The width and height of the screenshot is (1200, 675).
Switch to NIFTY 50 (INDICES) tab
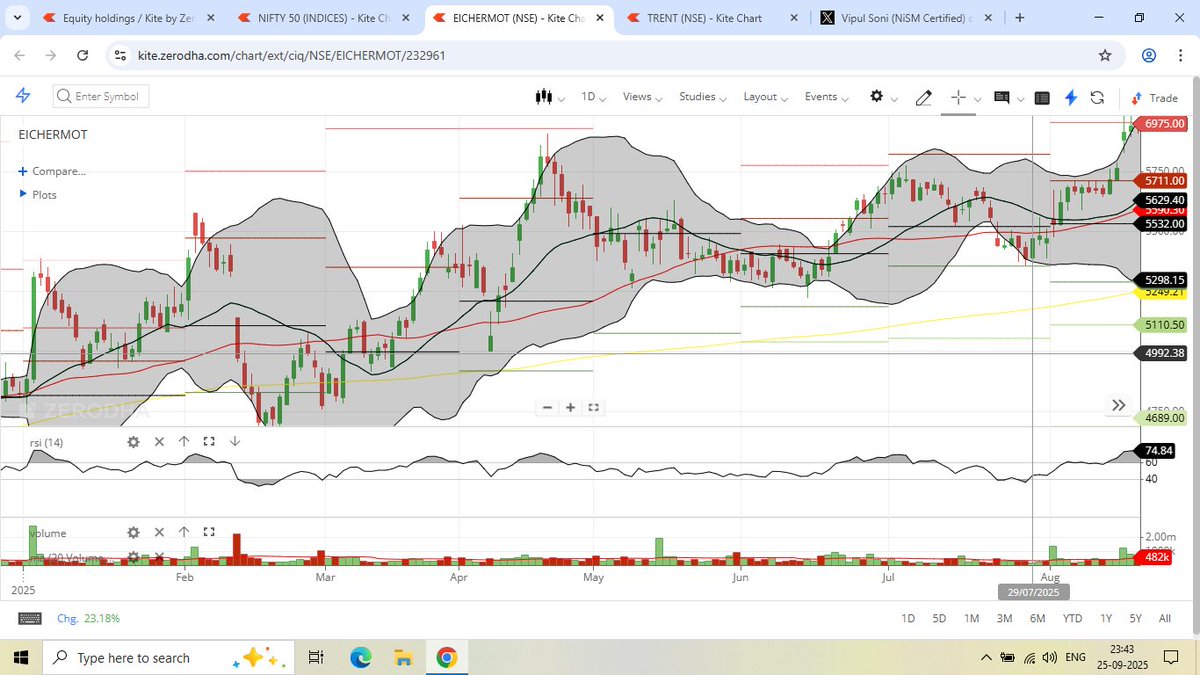point(325,18)
